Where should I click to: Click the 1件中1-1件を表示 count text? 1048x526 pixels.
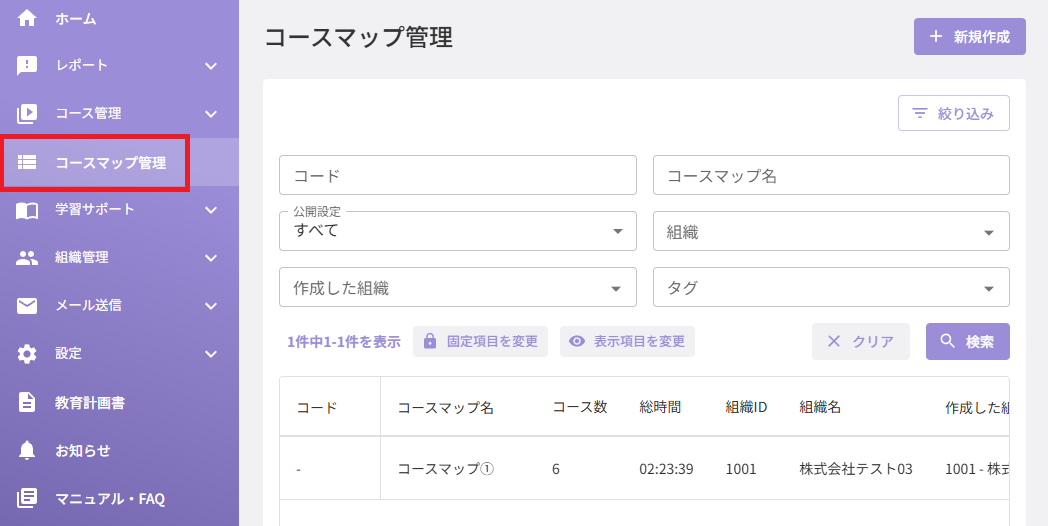coord(344,342)
